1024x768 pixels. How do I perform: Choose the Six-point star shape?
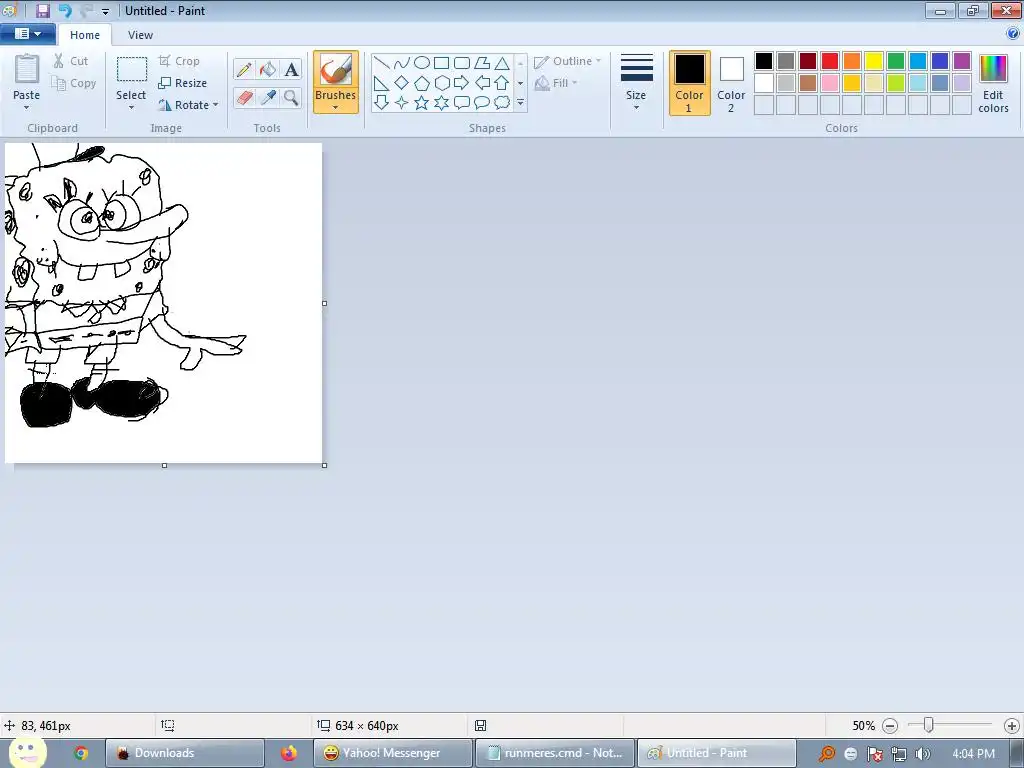(441, 103)
